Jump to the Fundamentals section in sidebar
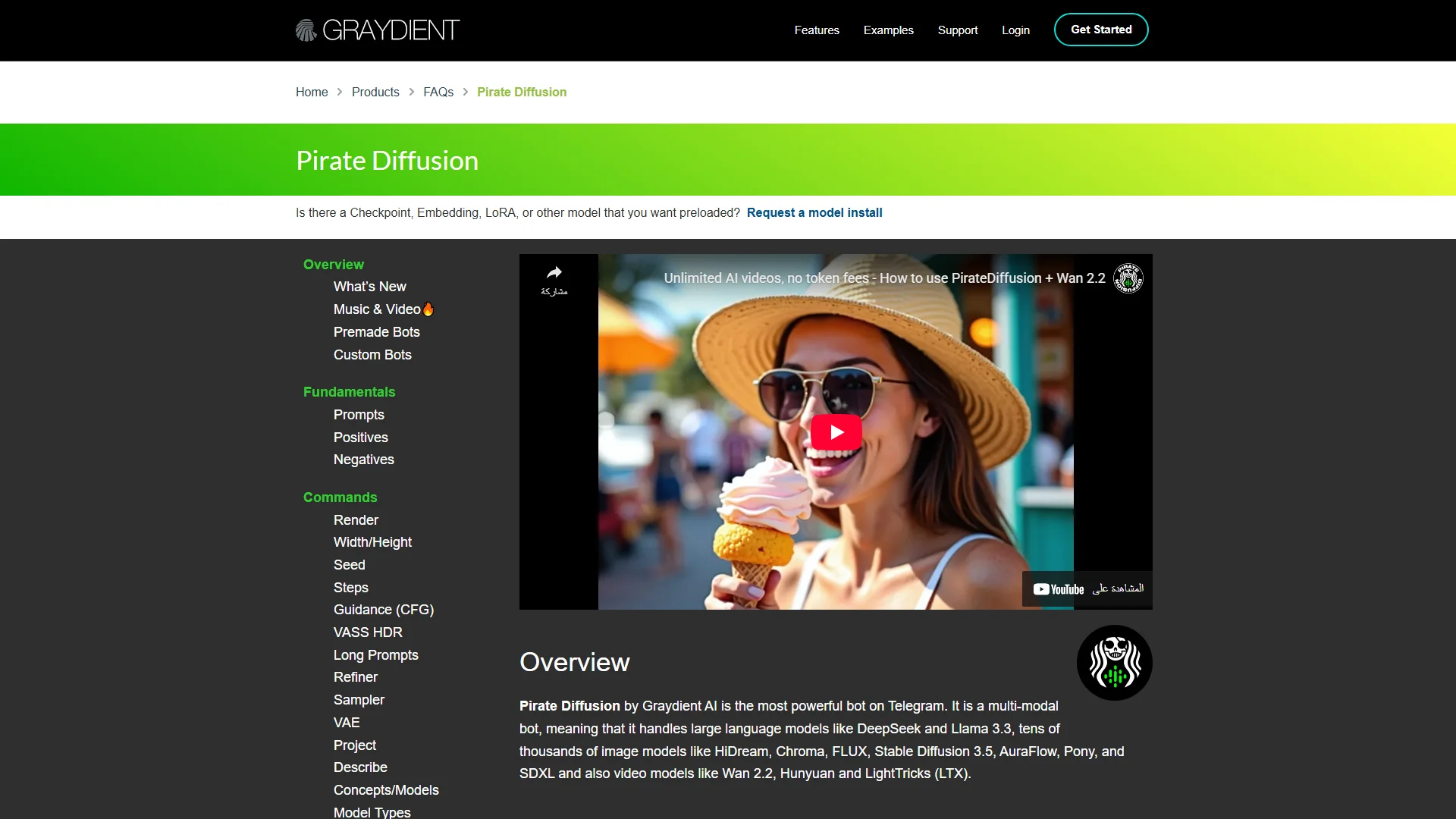Screen dimensions: 1456x819 349,392
